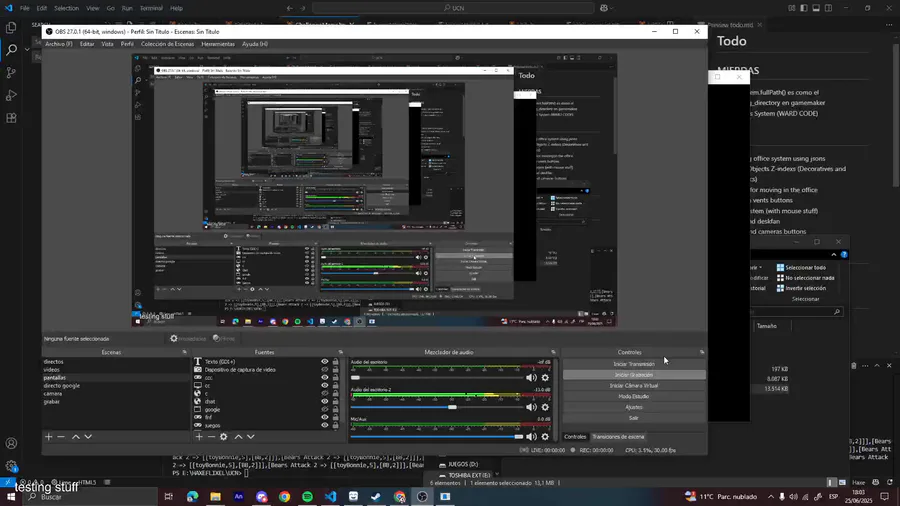
Task: Open Colección de Escenas menu
Action: (167, 44)
